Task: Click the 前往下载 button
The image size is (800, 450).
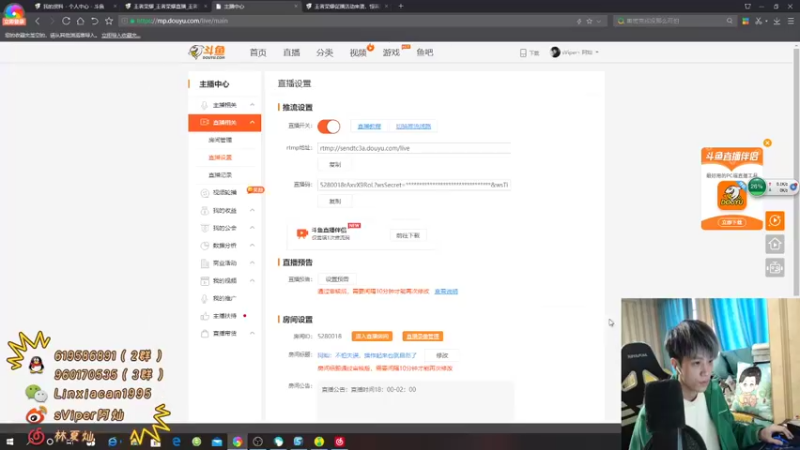Action: tap(408, 235)
